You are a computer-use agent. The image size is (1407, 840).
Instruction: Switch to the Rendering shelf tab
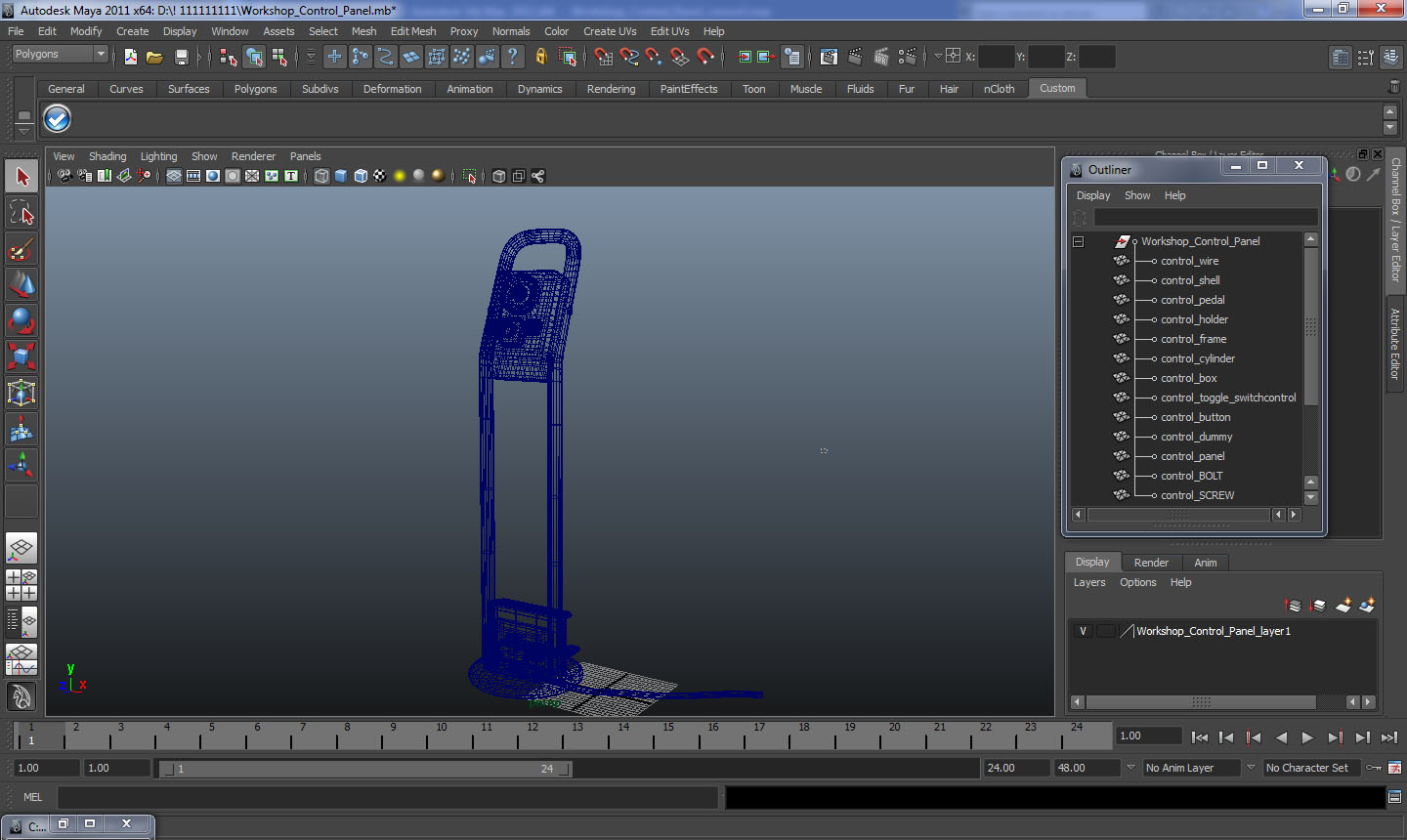pyautogui.click(x=611, y=89)
